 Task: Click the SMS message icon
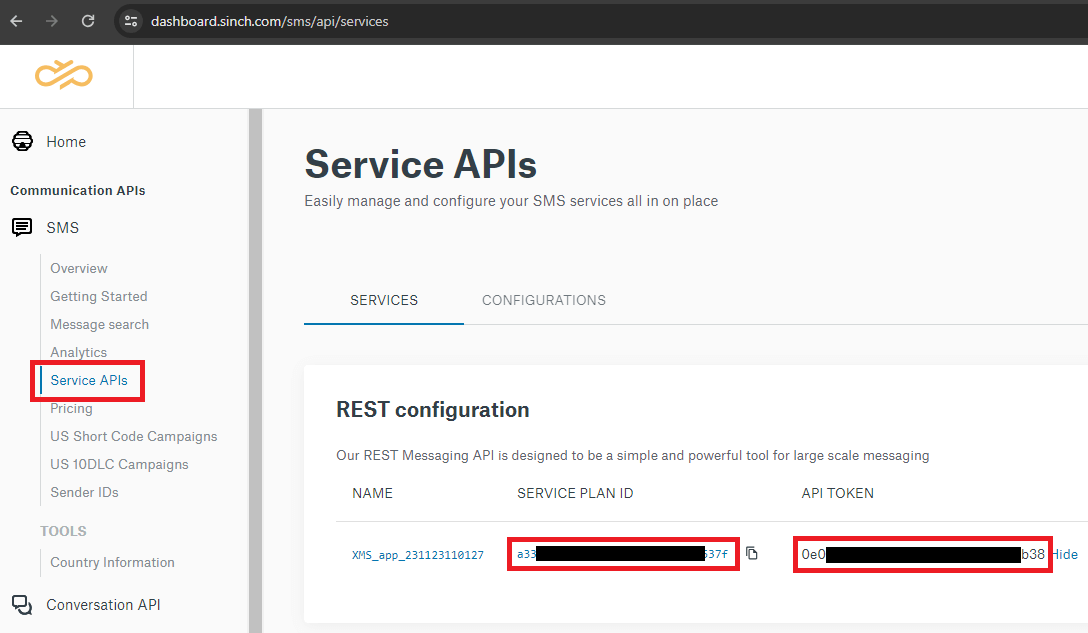[x=22, y=228]
